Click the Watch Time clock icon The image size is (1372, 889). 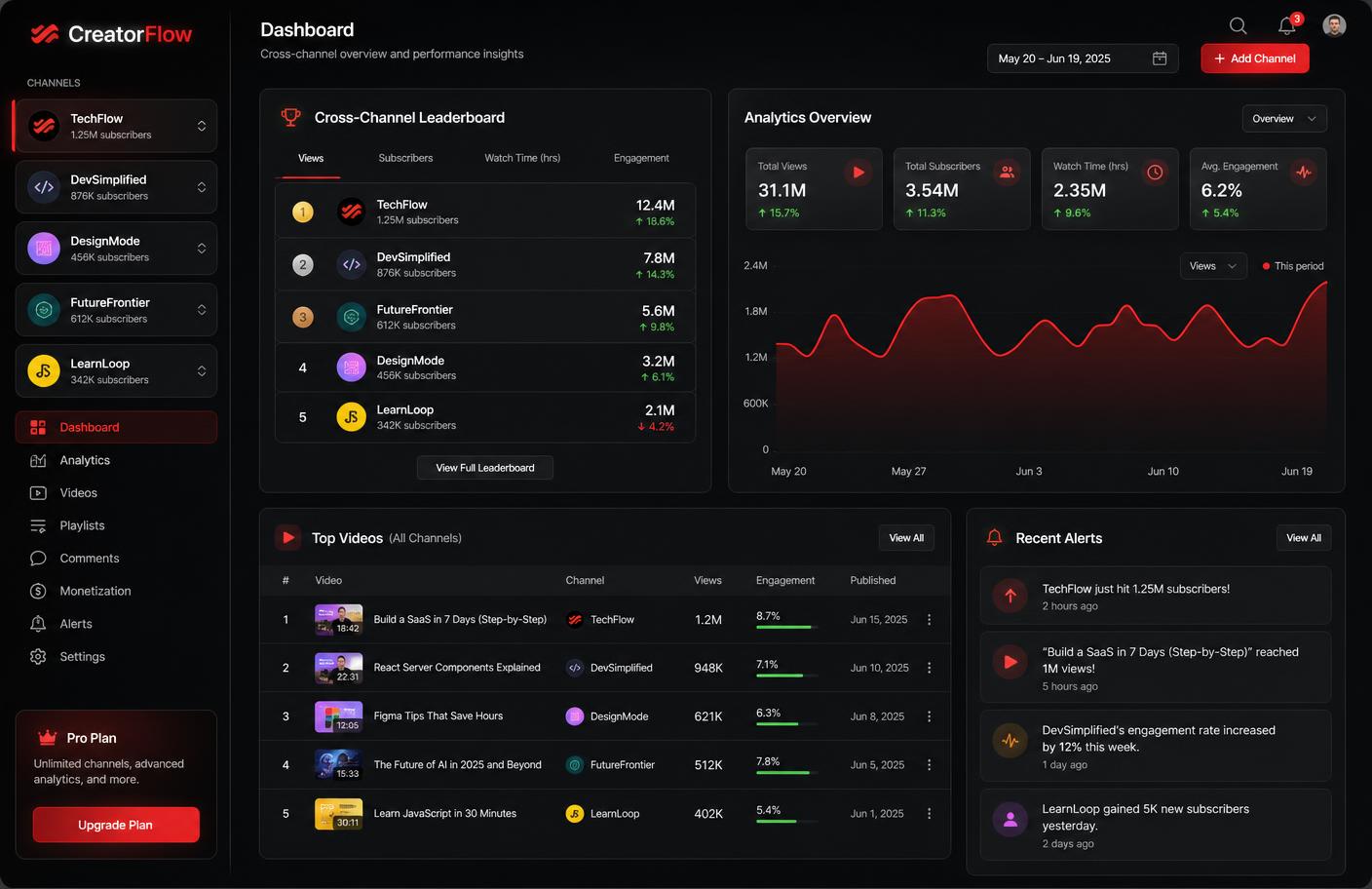pos(1155,173)
